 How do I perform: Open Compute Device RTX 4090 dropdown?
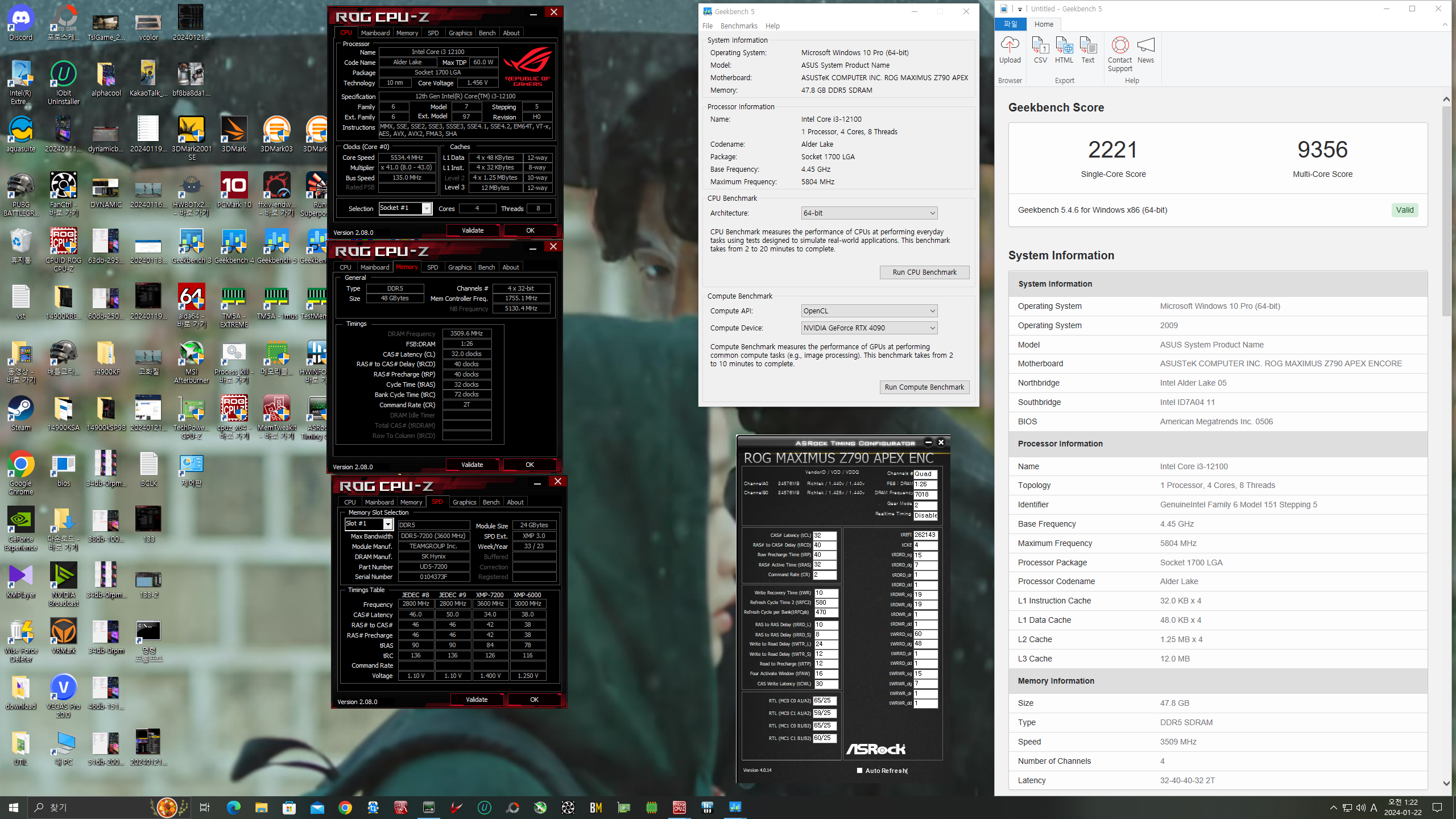tap(869, 328)
